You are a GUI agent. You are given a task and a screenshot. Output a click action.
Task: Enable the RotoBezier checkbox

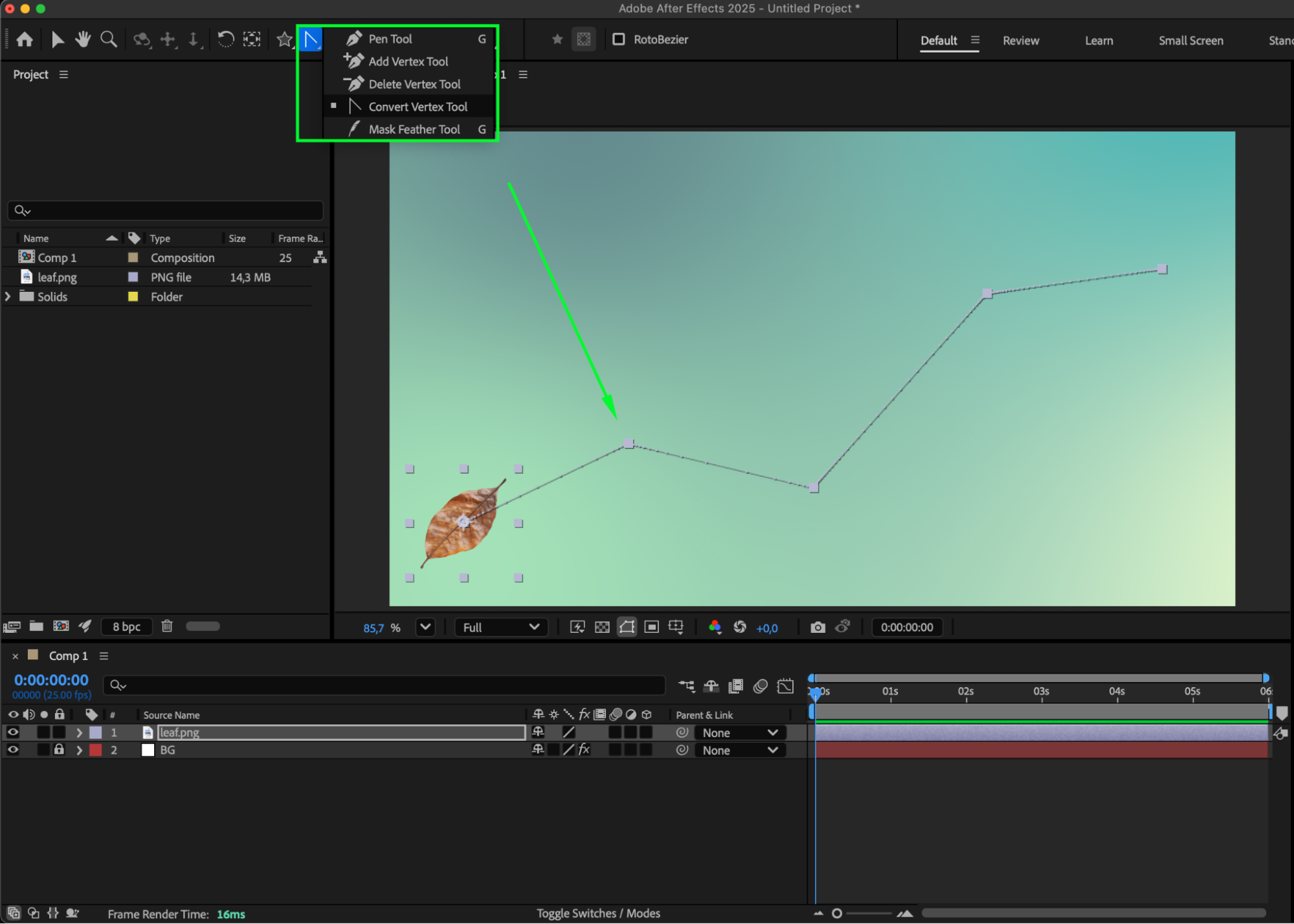[x=619, y=39]
